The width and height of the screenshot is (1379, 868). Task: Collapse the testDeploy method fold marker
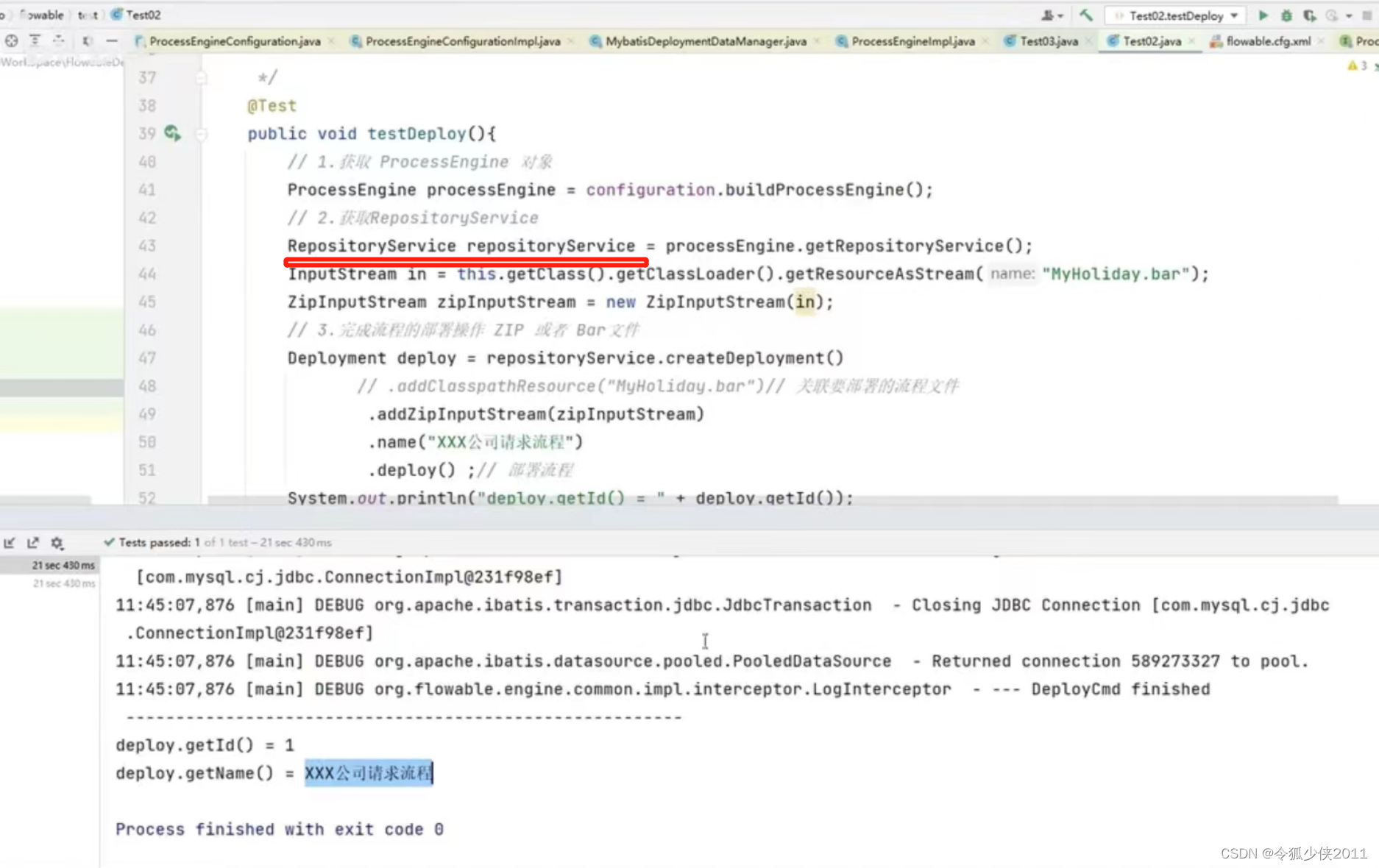[201, 134]
